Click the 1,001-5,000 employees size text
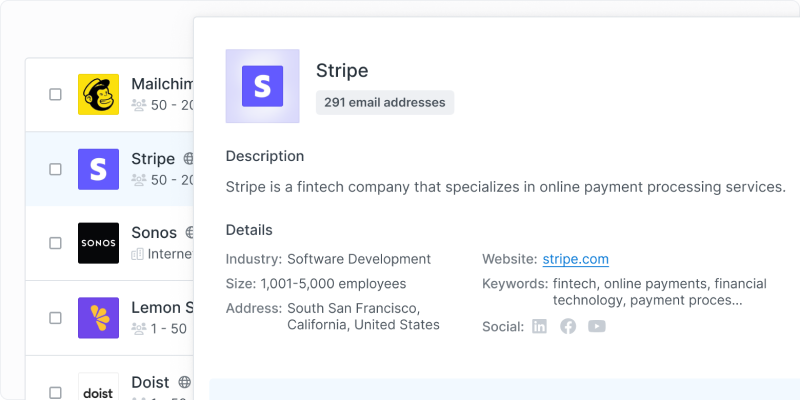 pyautogui.click(x=333, y=284)
